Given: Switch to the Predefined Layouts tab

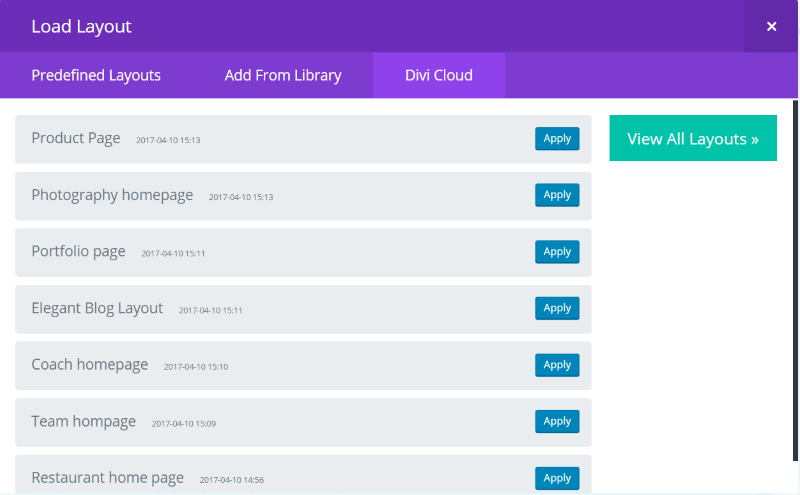Looking at the screenshot, I should tap(96, 75).
